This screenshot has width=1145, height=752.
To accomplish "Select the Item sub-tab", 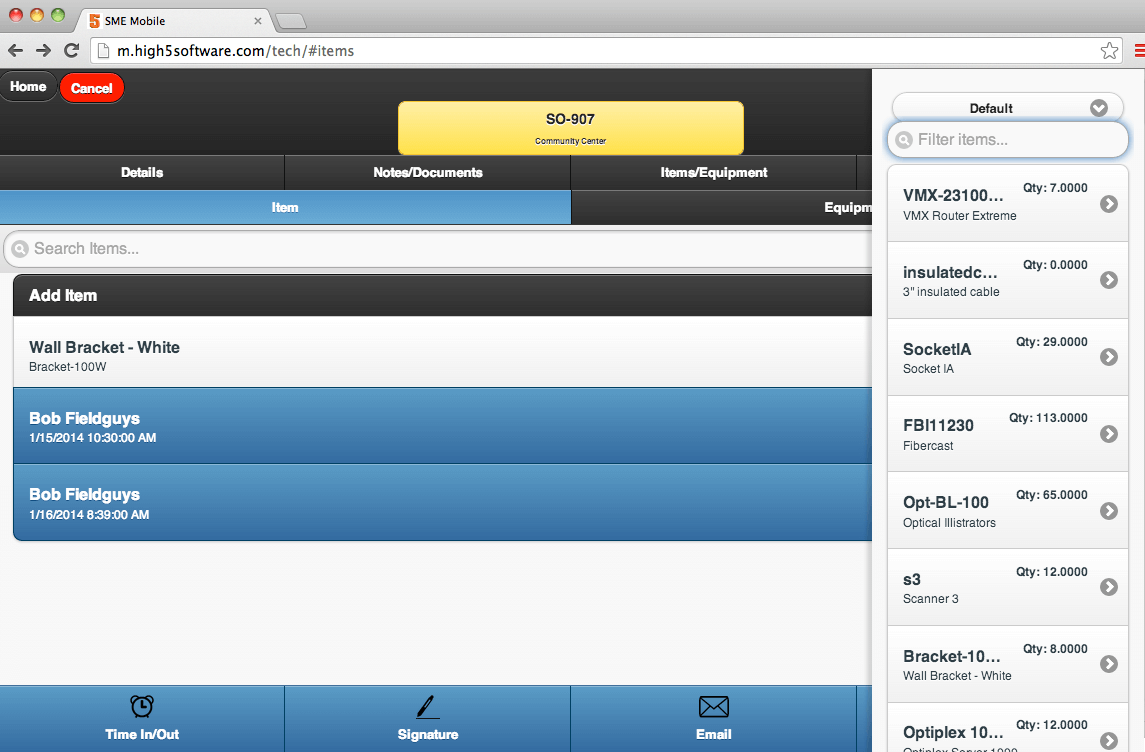I will pos(285,207).
